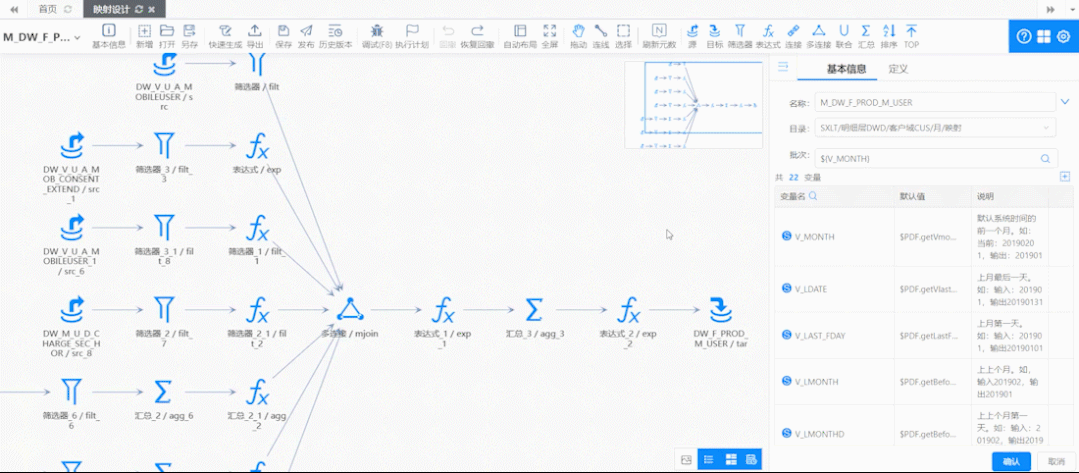Screen dimensions: 1079x473
Task: Select the 选择 marquee tool
Action: pyautogui.click(x=623, y=36)
